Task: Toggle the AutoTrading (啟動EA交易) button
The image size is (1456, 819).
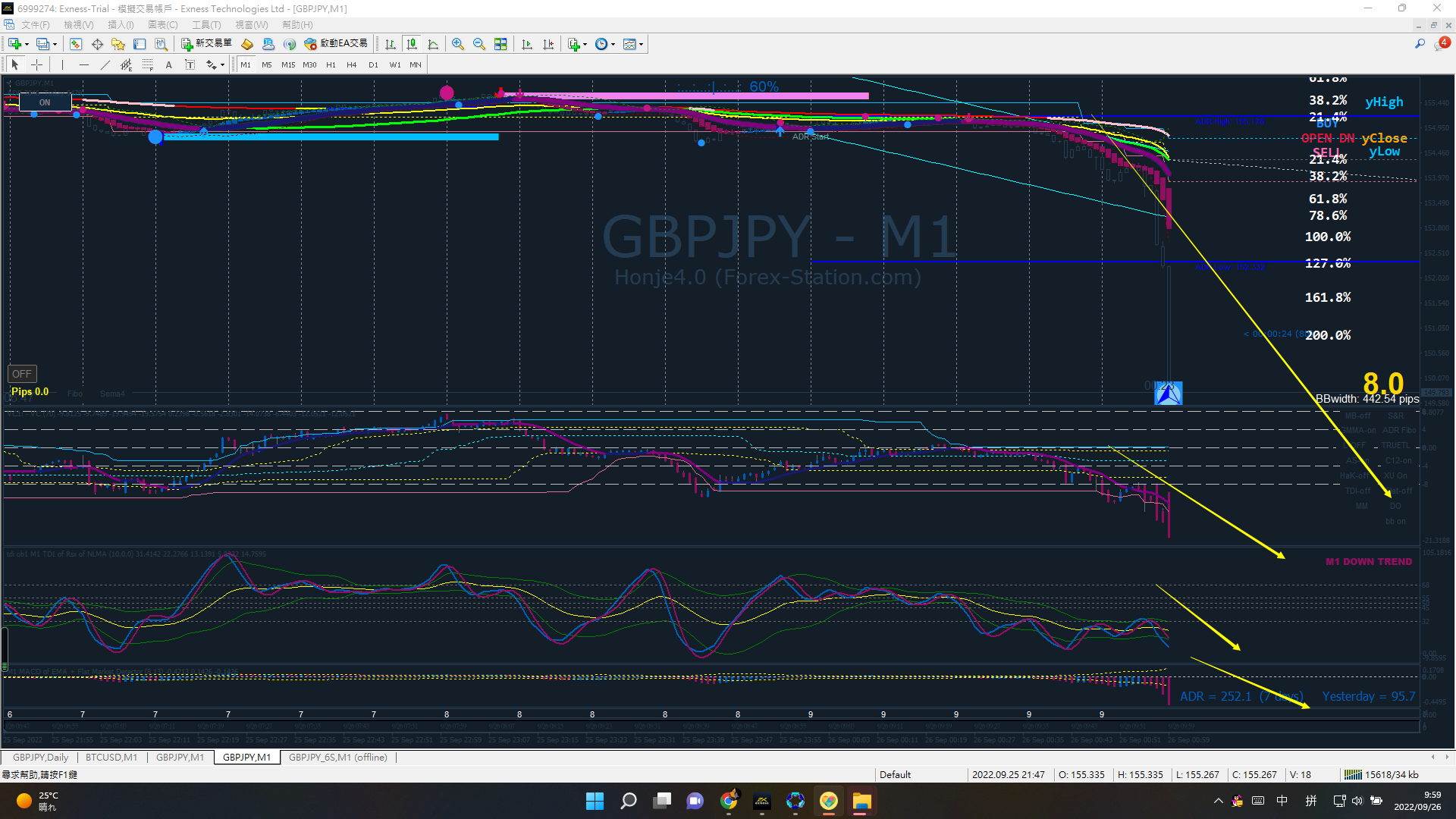Action: pos(336,44)
